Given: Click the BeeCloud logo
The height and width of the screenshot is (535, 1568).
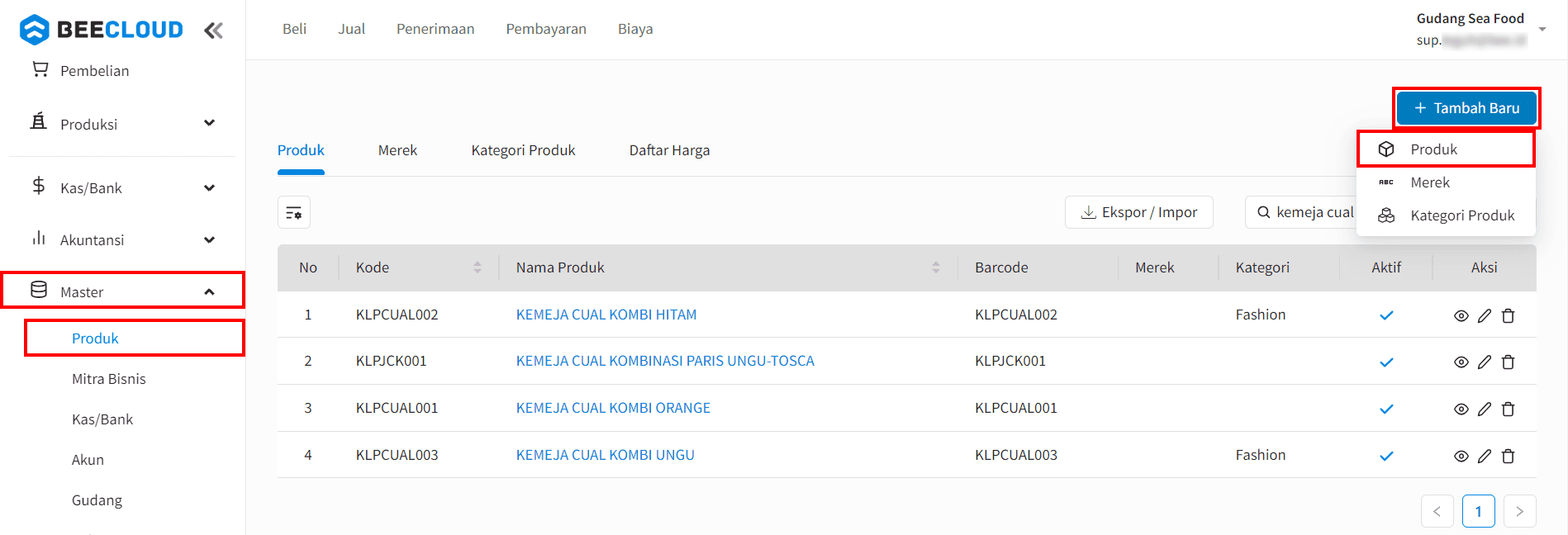Looking at the screenshot, I should [101, 30].
